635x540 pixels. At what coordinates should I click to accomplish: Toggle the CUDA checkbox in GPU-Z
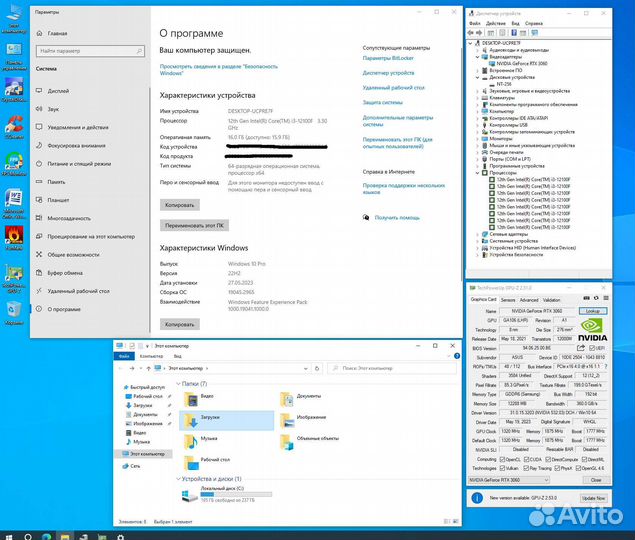click(x=526, y=459)
